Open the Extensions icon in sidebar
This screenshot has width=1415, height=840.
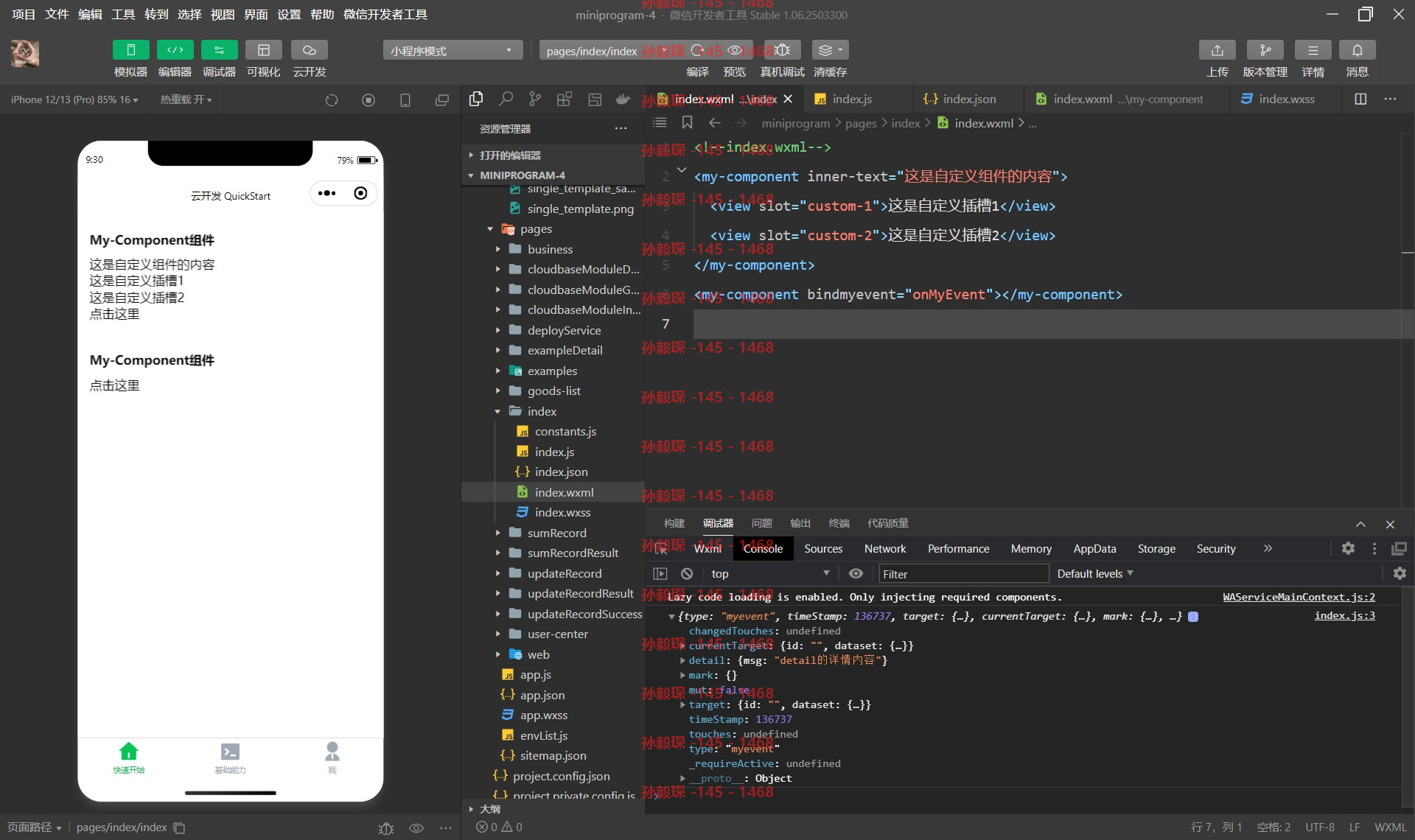point(565,99)
